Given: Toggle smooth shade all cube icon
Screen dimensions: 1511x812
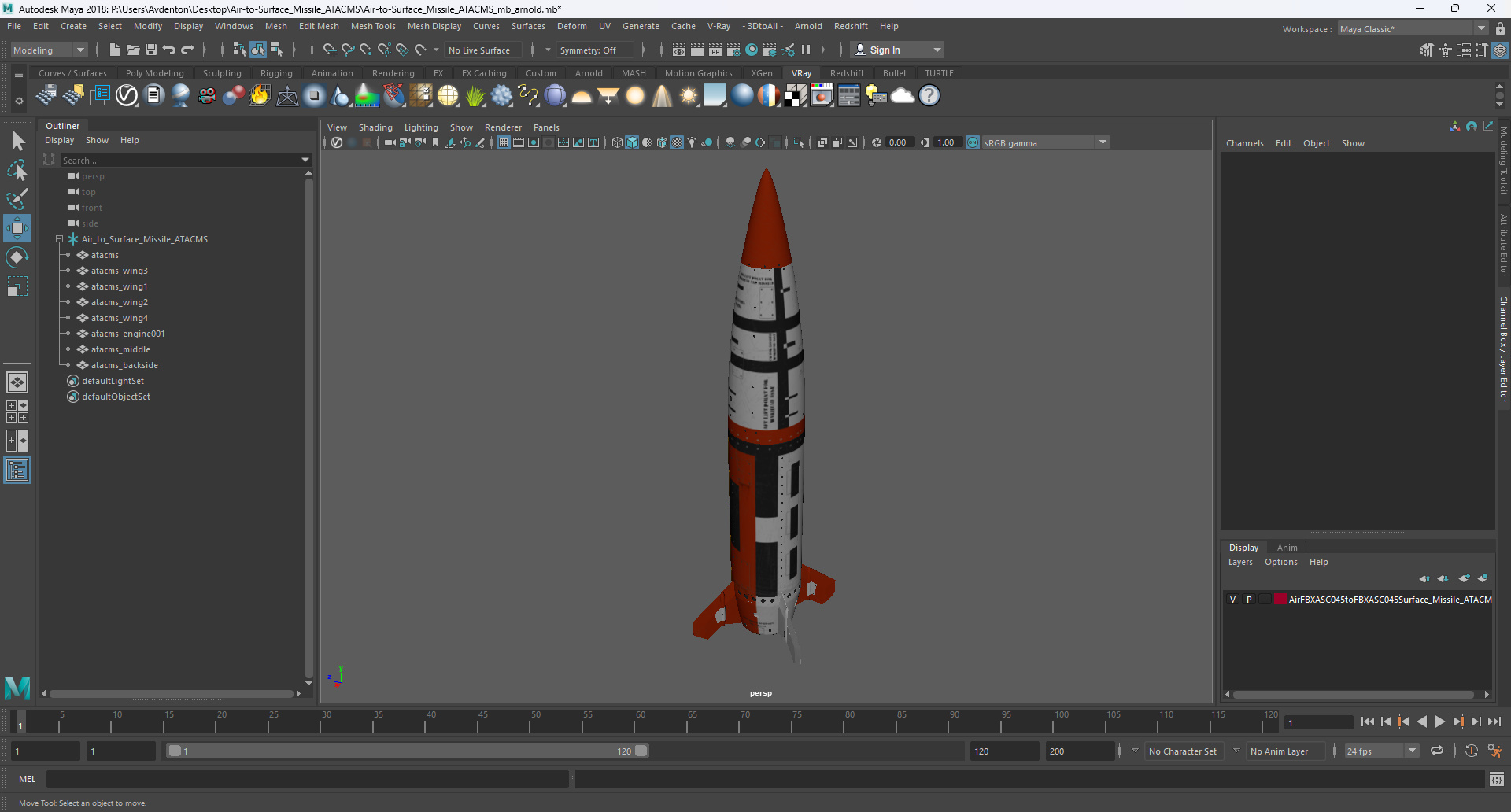Looking at the screenshot, I should pyautogui.click(x=632, y=142).
